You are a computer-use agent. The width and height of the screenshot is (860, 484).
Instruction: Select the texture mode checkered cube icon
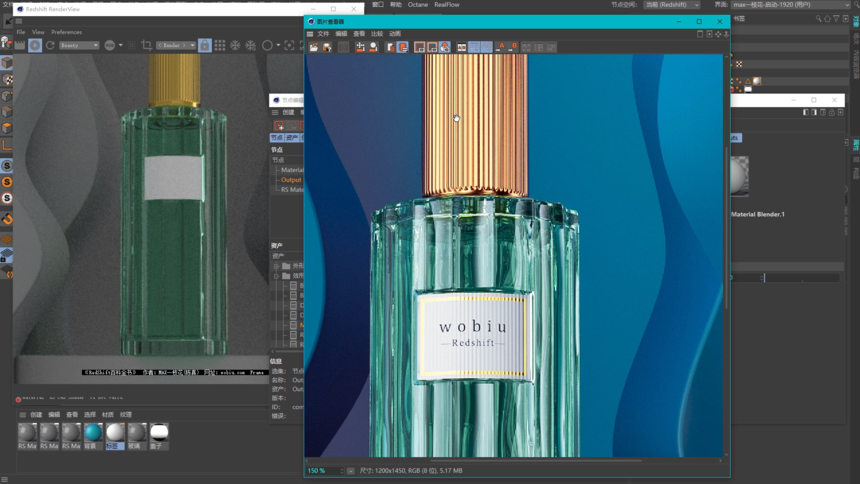pyautogui.click(x=7, y=79)
